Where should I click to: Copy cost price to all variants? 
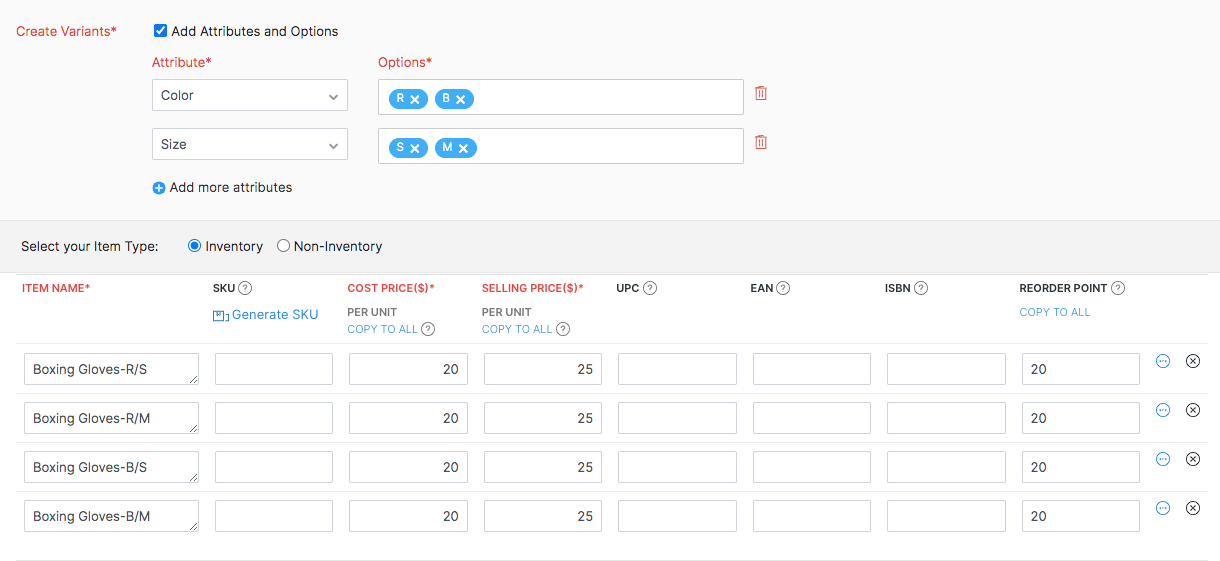[382, 329]
